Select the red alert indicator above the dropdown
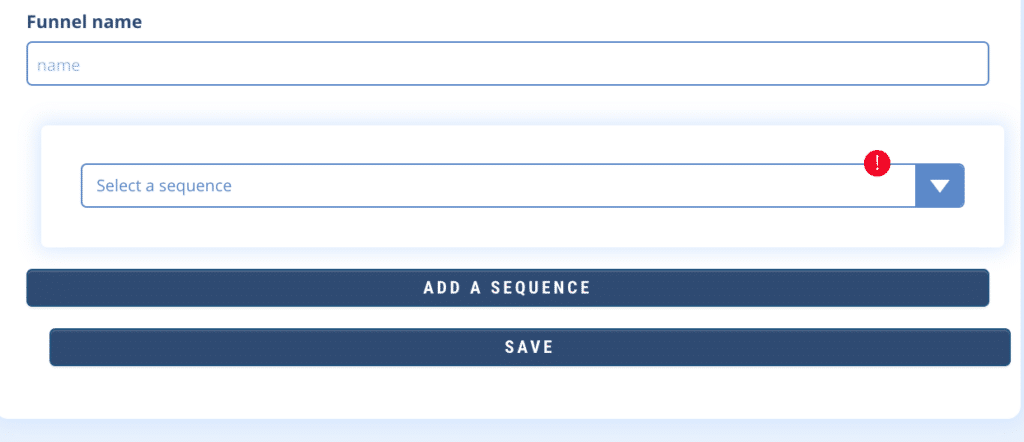Image resolution: width=1024 pixels, height=442 pixels. point(877,164)
